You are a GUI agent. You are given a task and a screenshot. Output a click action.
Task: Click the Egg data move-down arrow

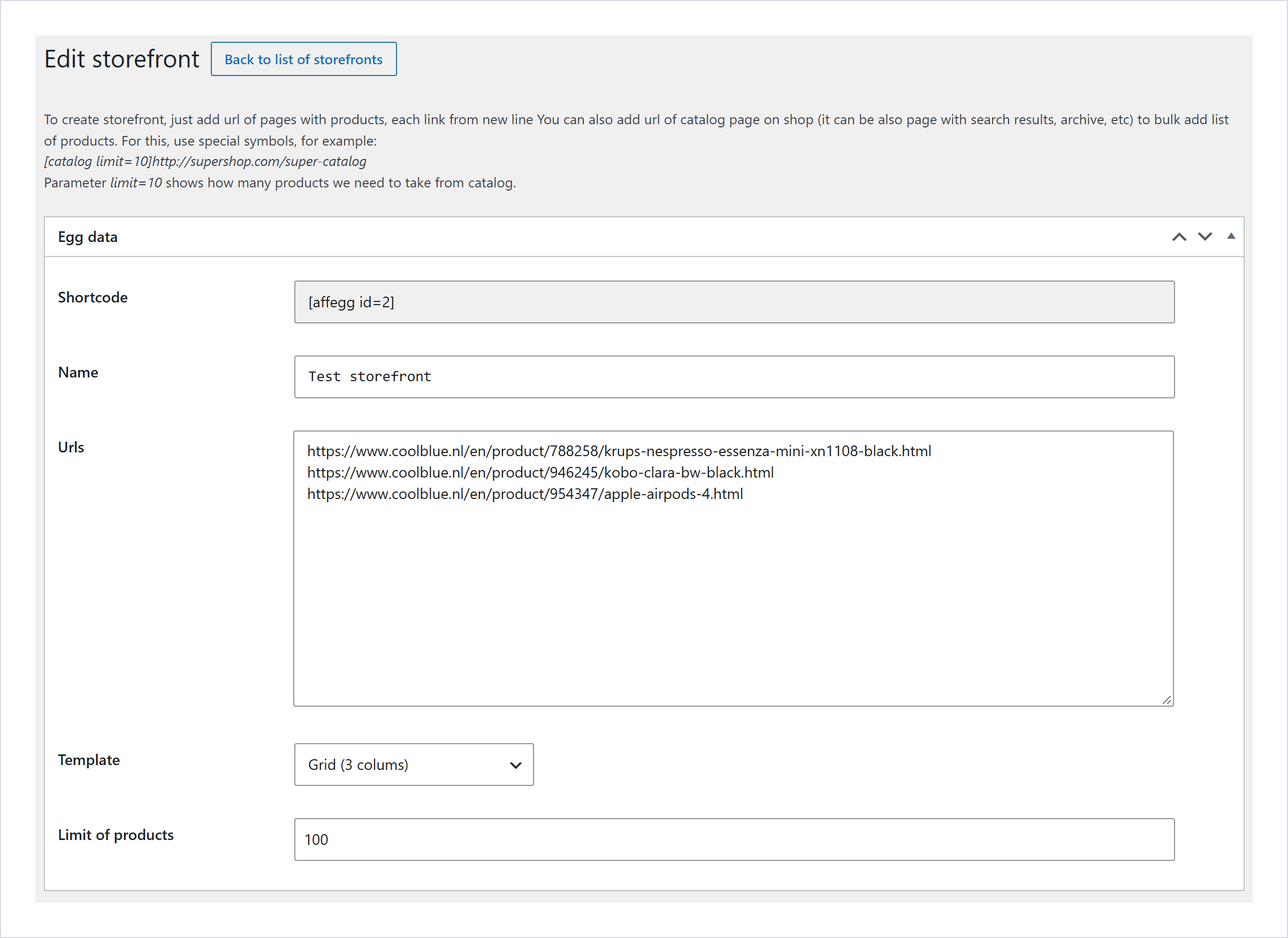pos(1205,237)
